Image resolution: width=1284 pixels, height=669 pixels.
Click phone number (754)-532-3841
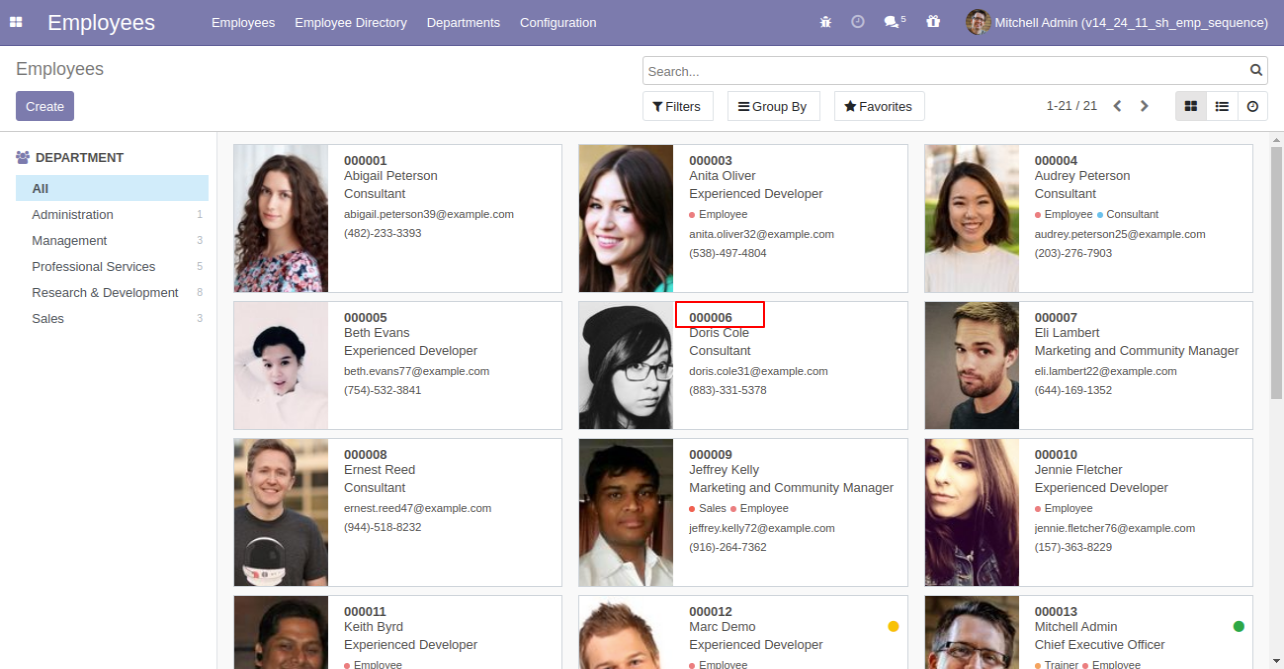(382, 390)
